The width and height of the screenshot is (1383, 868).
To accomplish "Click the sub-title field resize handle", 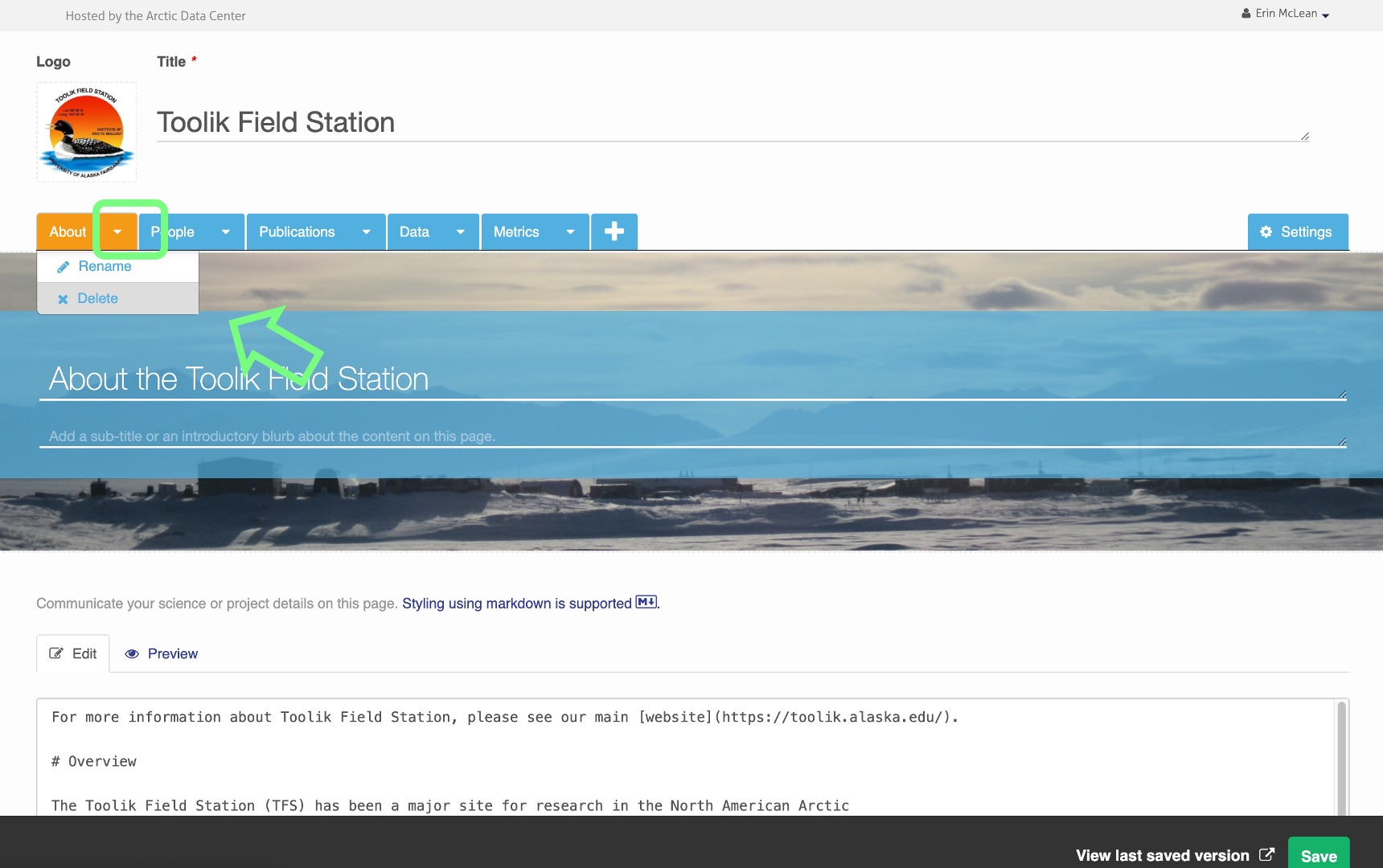I will point(1342,442).
